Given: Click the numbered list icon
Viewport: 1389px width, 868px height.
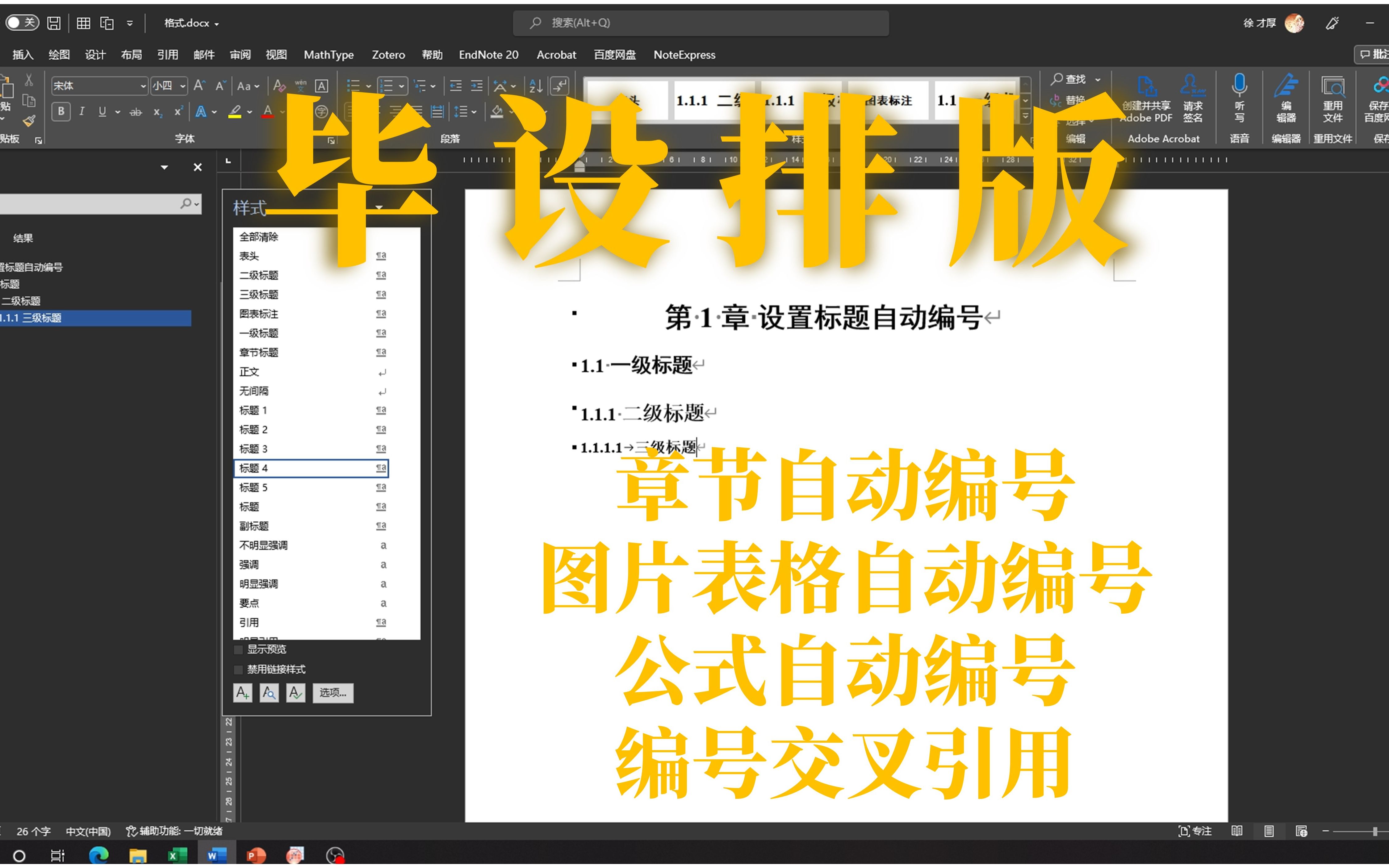Looking at the screenshot, I should (387, 86).
